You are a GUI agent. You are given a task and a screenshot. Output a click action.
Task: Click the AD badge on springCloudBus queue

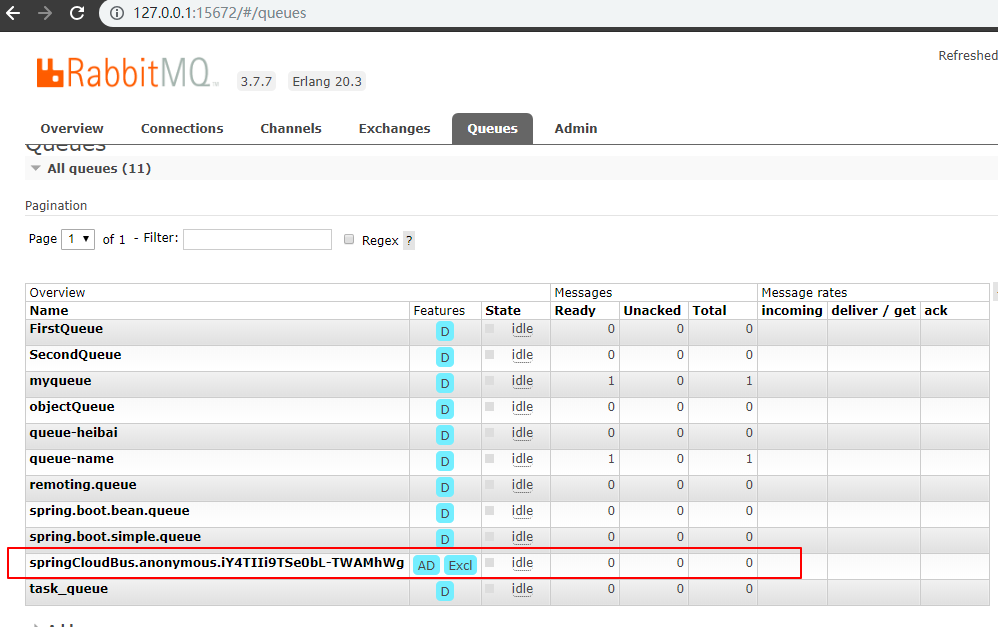(x=426, y=565)
